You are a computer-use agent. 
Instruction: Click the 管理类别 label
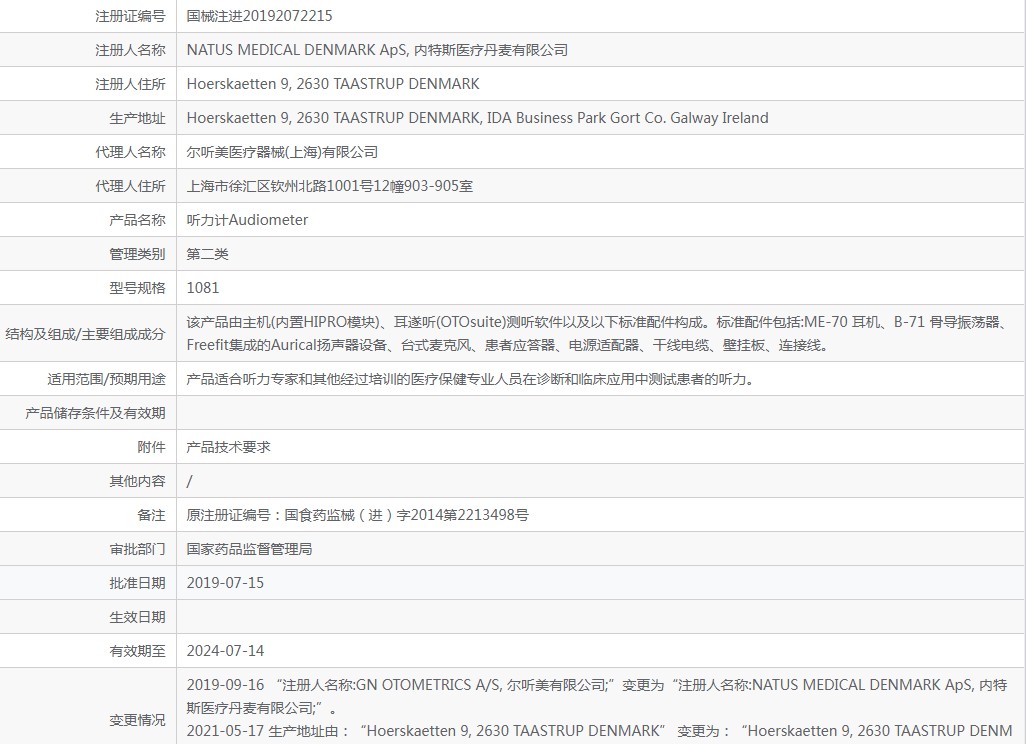[137, 254]
